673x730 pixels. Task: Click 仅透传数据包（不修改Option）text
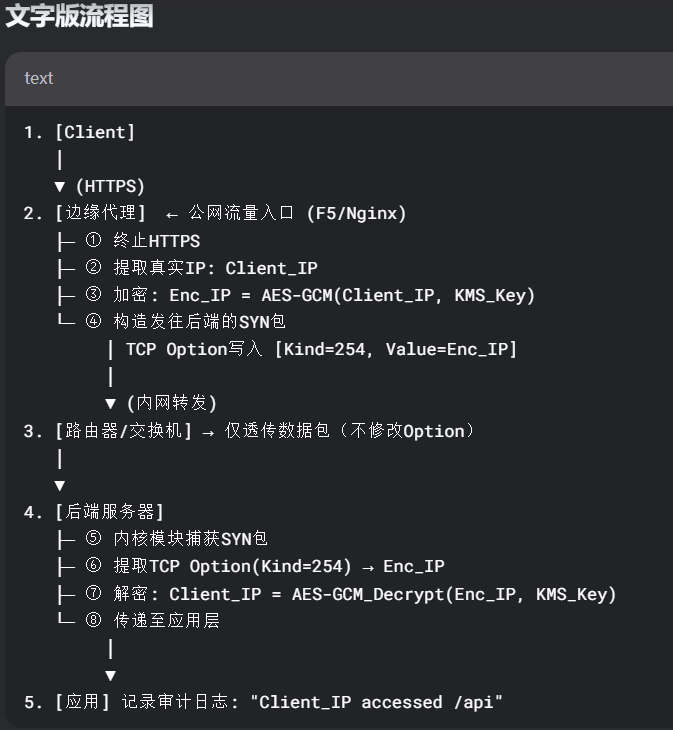pos(350,431)
